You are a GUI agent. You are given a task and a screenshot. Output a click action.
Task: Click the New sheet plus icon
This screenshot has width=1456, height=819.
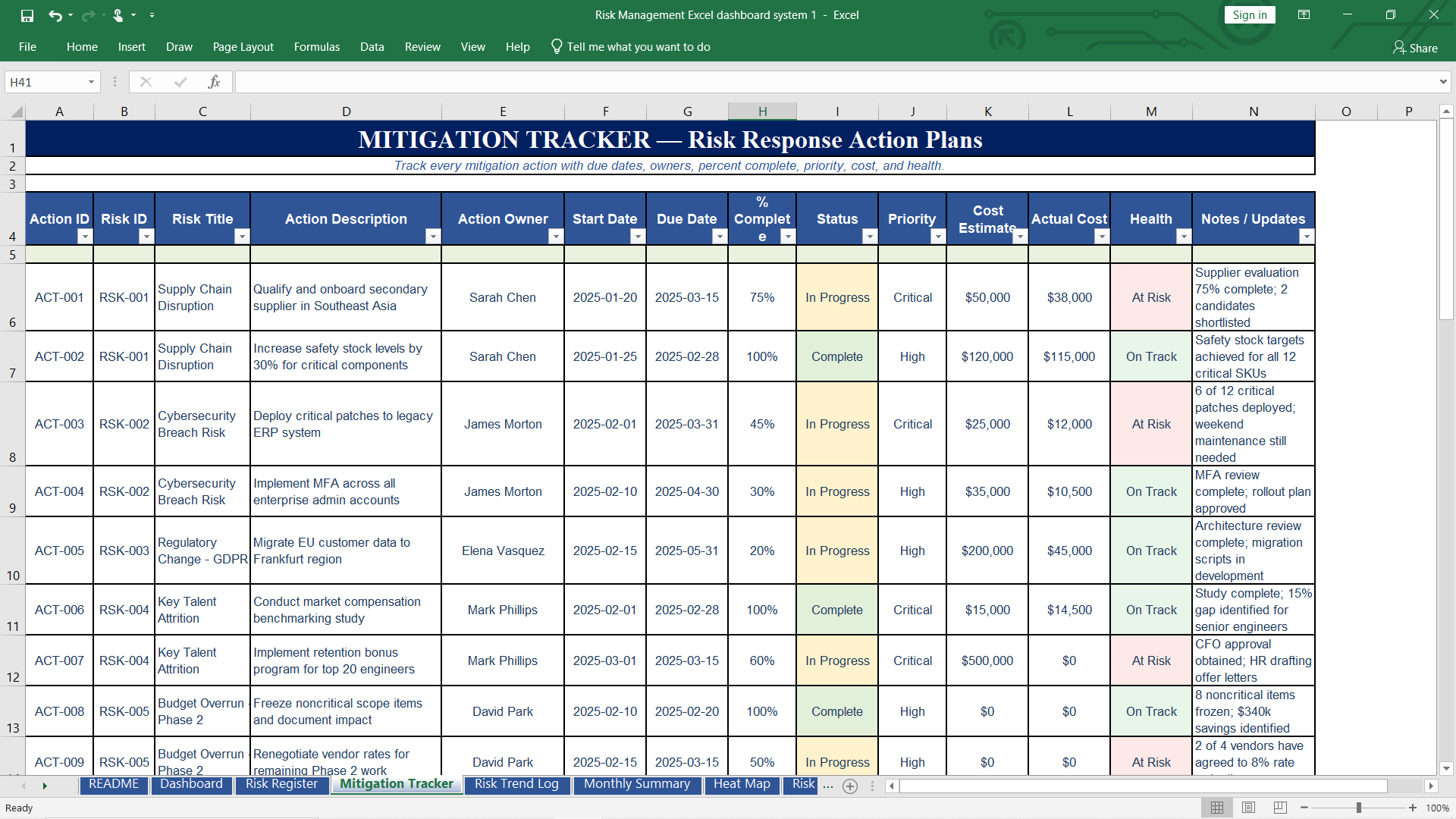click(850, 786)
